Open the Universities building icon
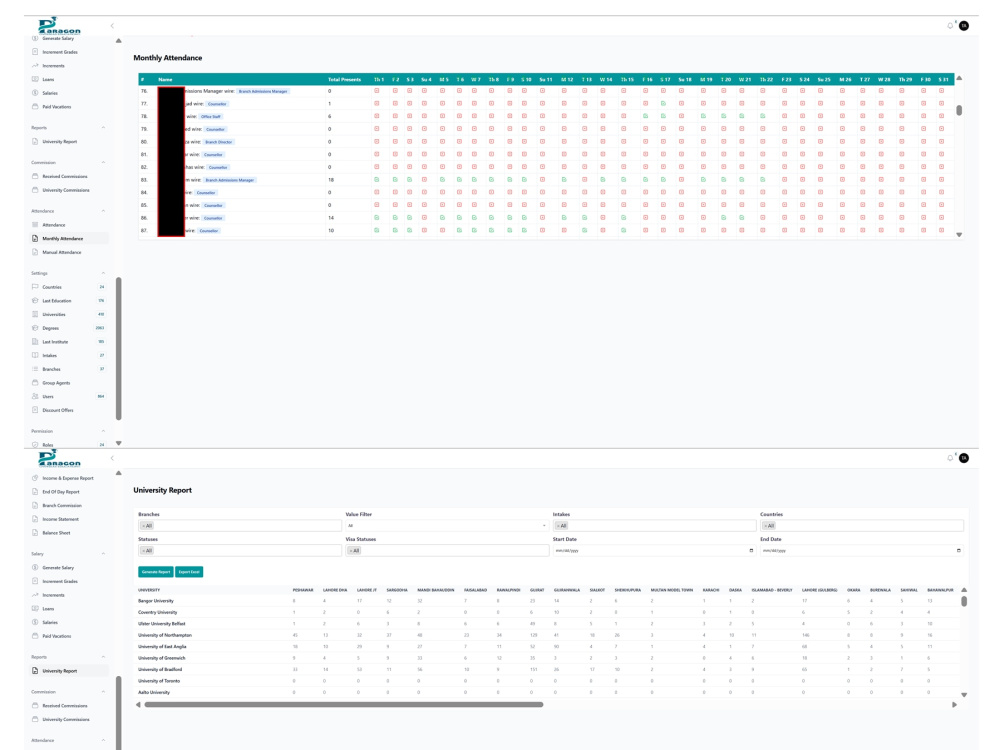The height and width of the screenshot is (750, 1000). [x=35, y=314]
